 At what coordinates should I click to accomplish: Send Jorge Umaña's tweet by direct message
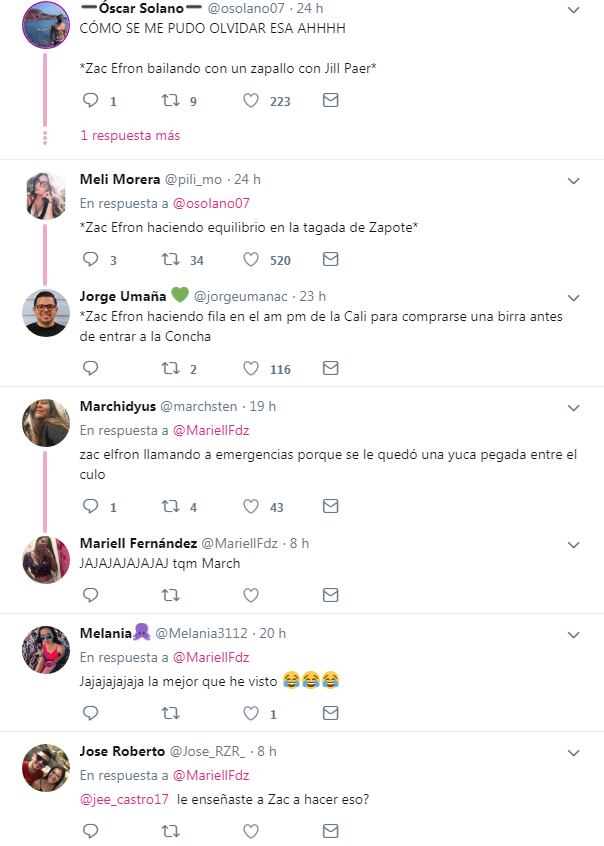click(330, 368)
